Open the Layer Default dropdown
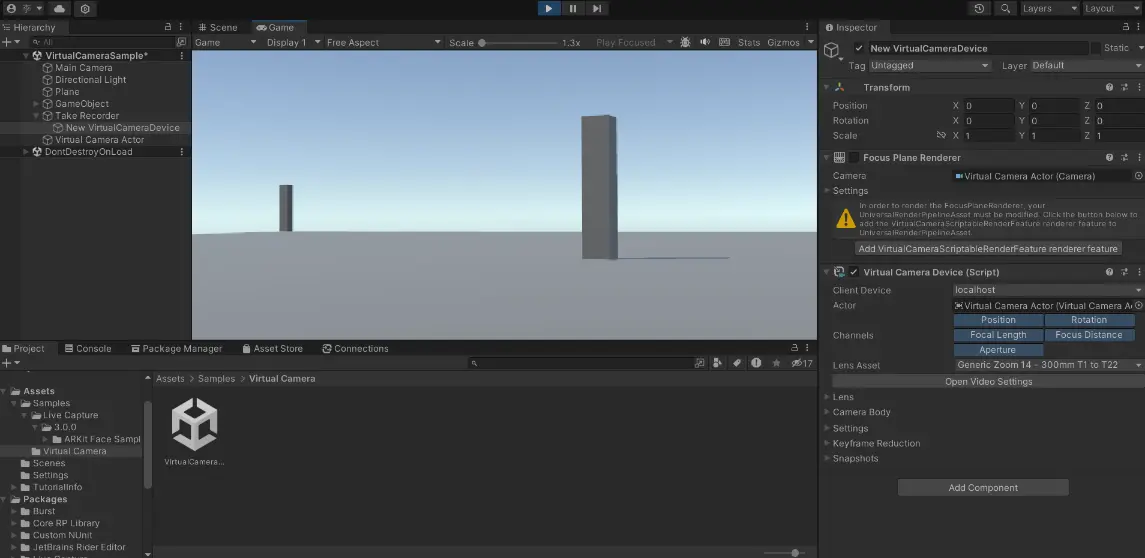 pyautogui.click(x=1087, y=66)
